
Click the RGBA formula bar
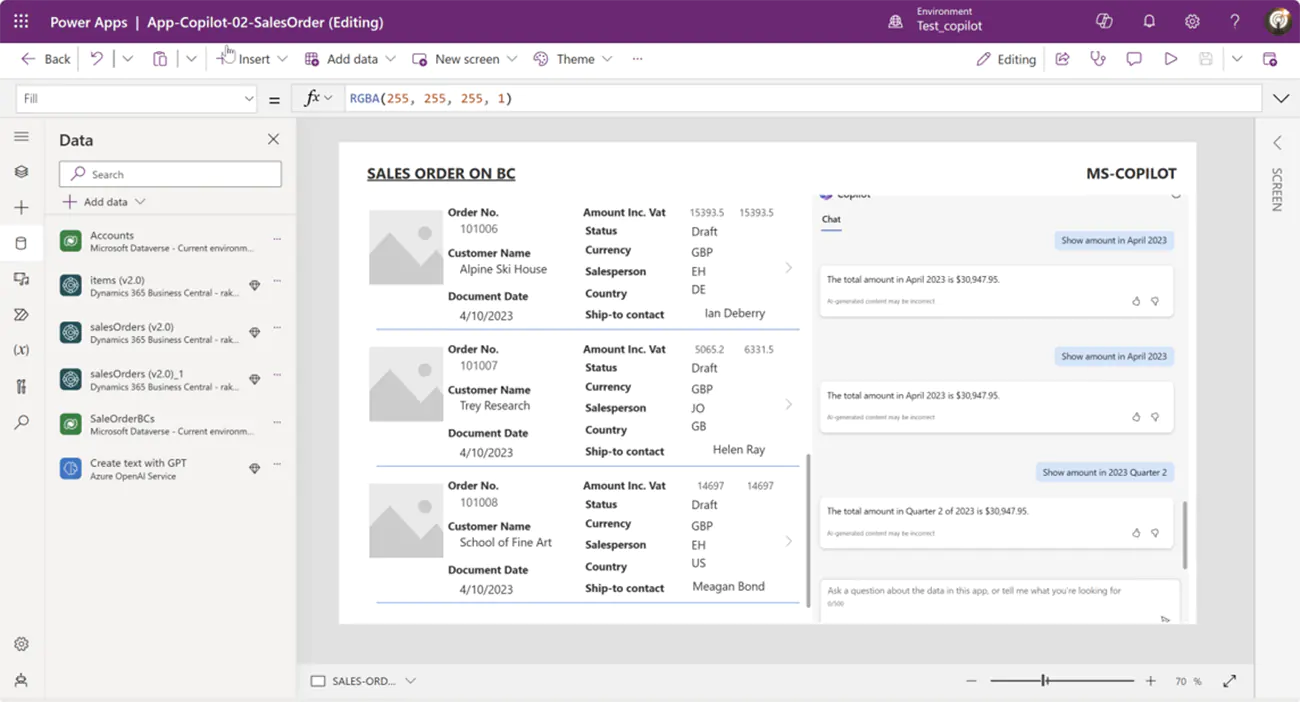803,98
